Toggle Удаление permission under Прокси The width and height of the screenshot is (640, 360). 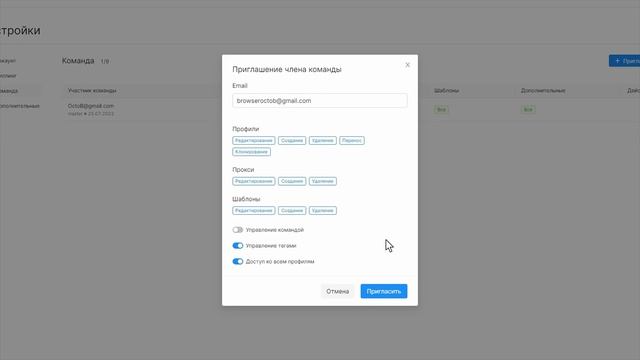322,181
